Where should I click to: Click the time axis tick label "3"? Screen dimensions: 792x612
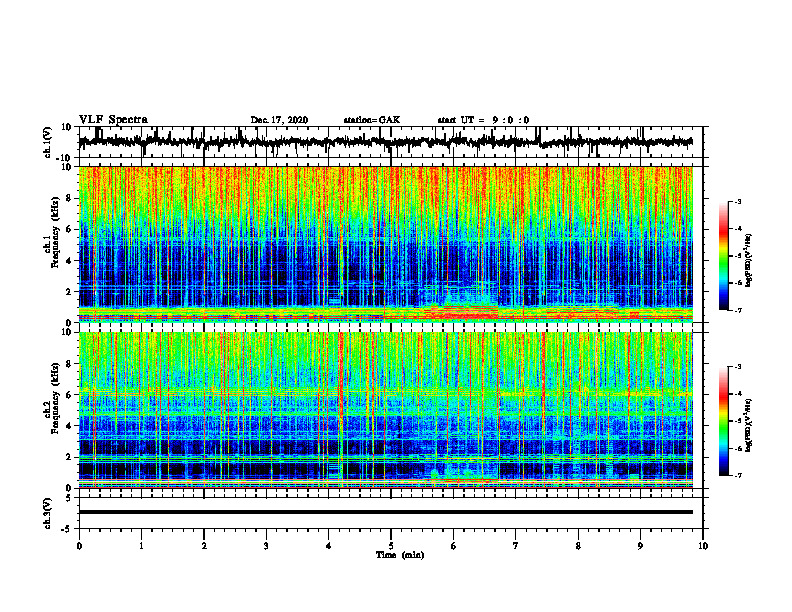[x=266, y=546]
